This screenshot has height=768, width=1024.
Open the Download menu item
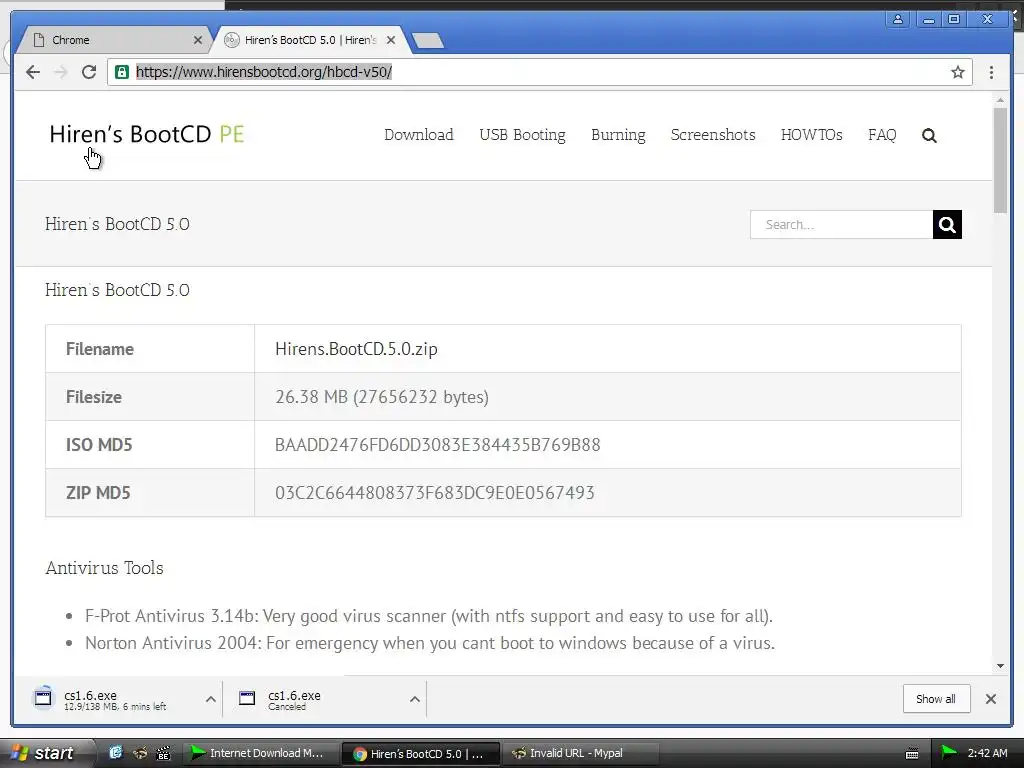coord(419,135)
